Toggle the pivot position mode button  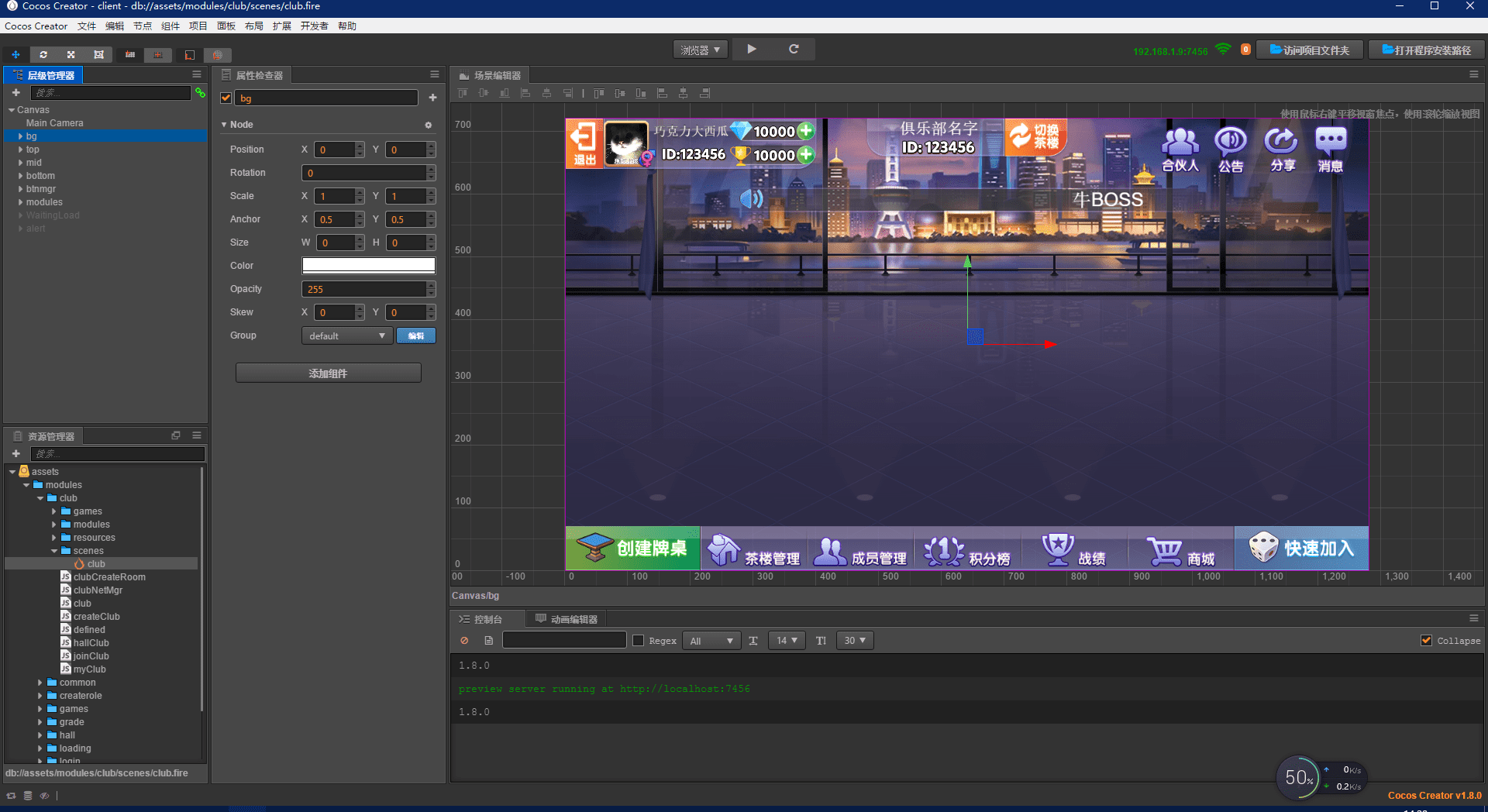130,55
